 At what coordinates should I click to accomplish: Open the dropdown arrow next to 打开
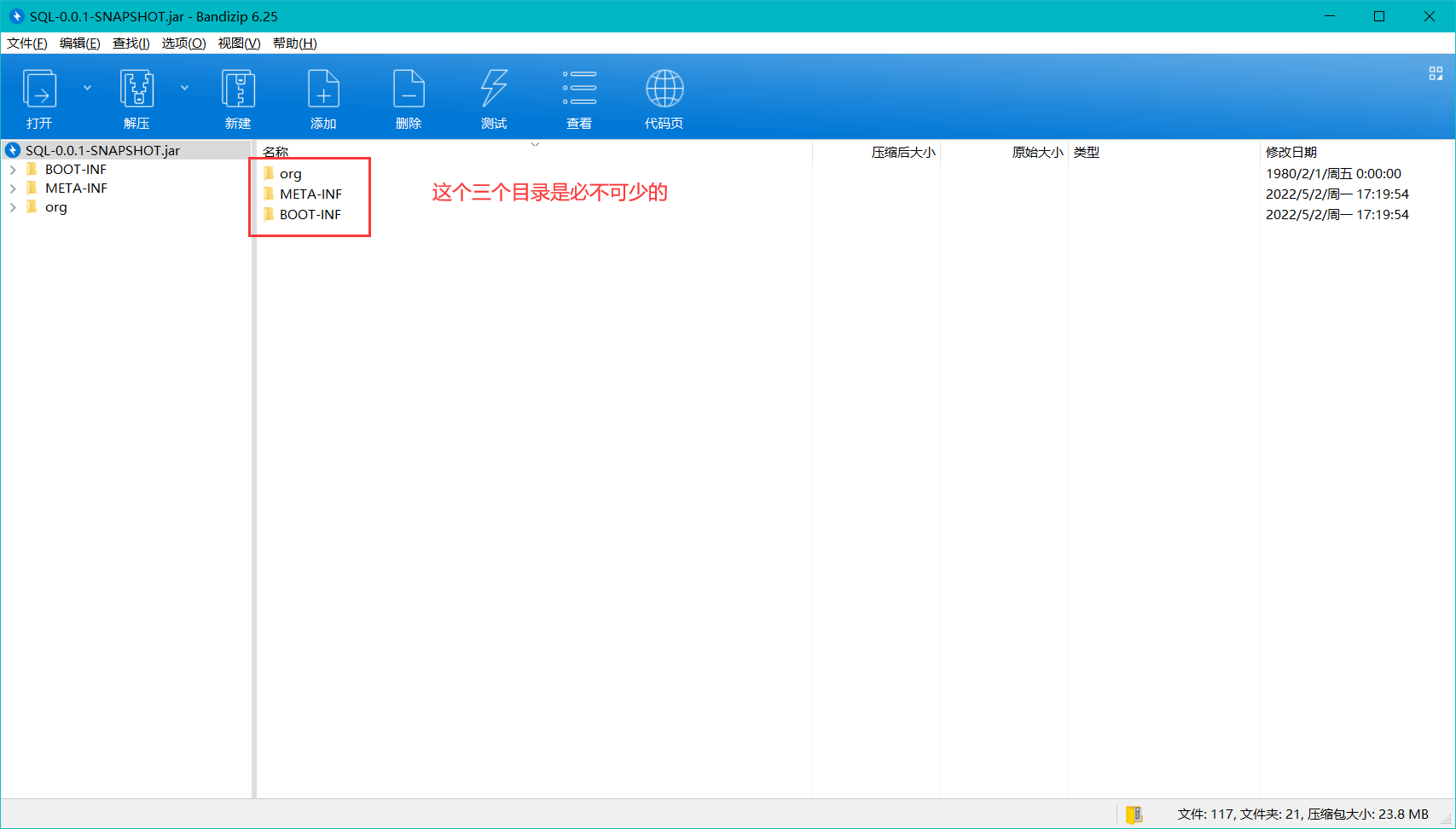tap(87, 88)
